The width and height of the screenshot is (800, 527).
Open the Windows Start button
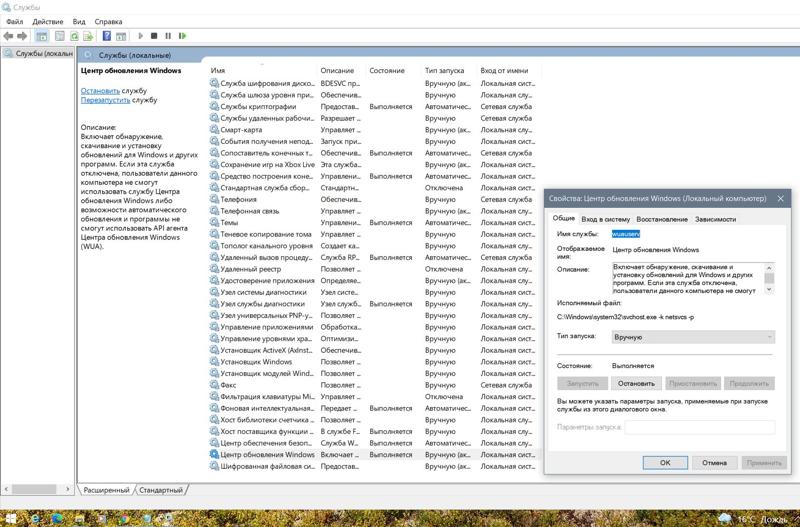click(x=10, y=519)
